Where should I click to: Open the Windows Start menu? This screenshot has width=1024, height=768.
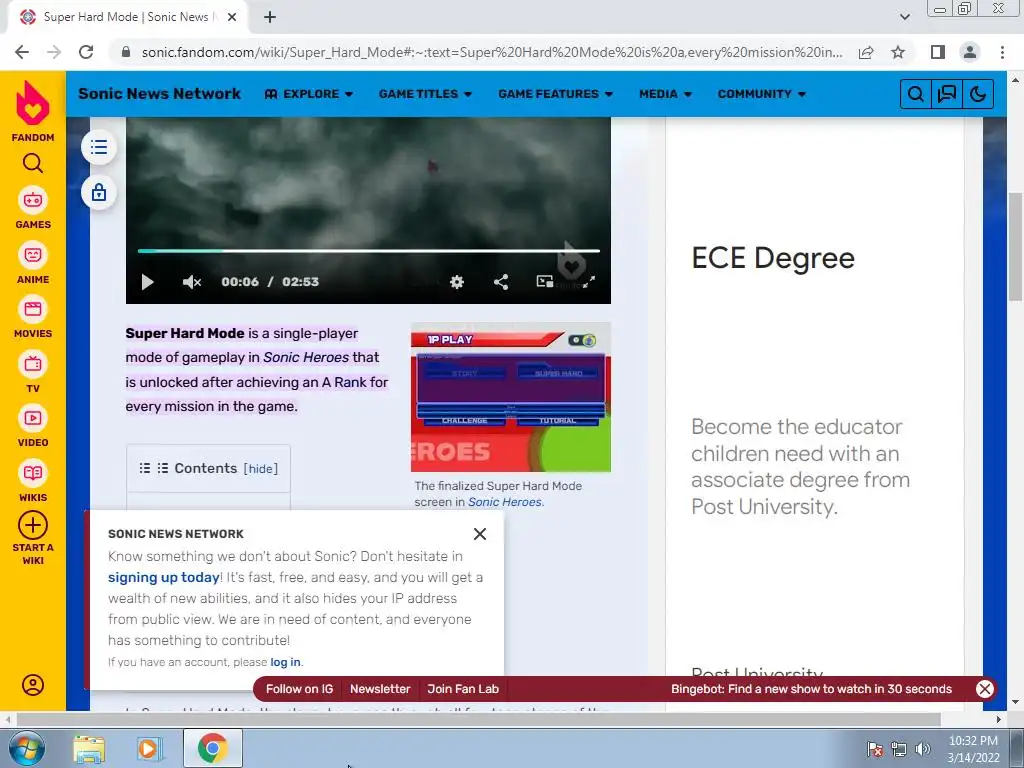(26, 748)
